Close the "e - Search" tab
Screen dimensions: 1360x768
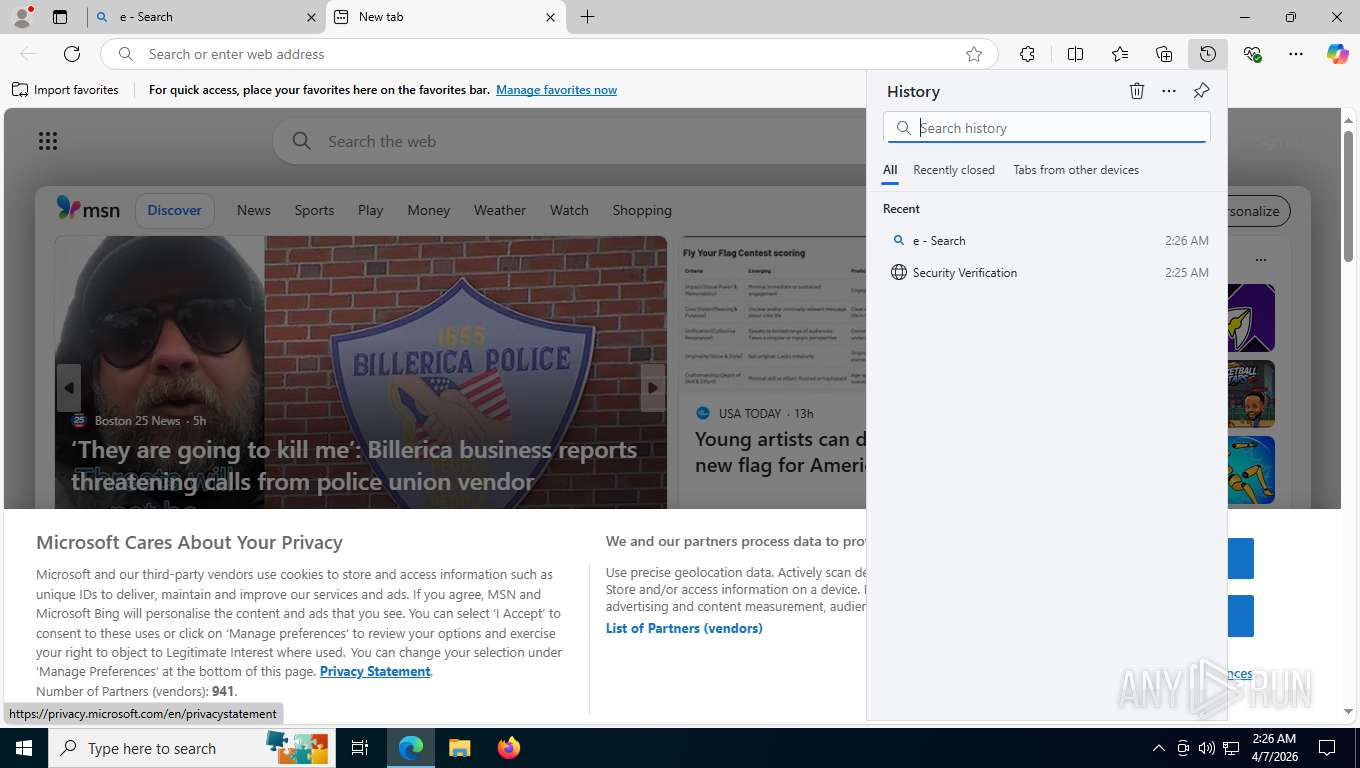(311, 17)
